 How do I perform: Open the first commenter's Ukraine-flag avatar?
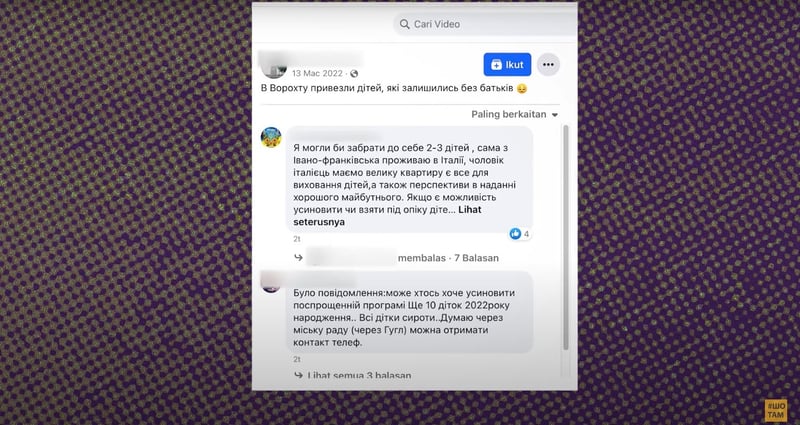[x=271, y=137]
